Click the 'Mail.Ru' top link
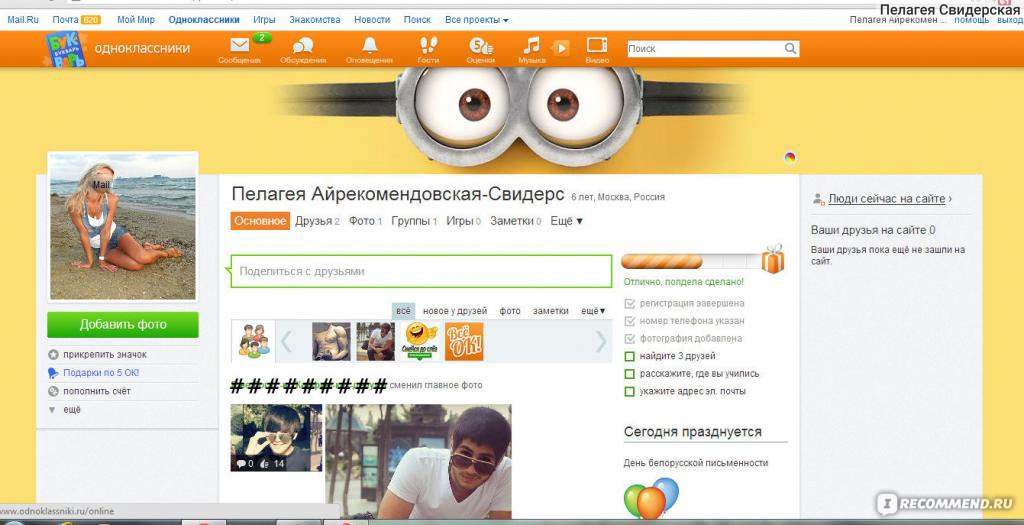 click(x=23, y=20)
